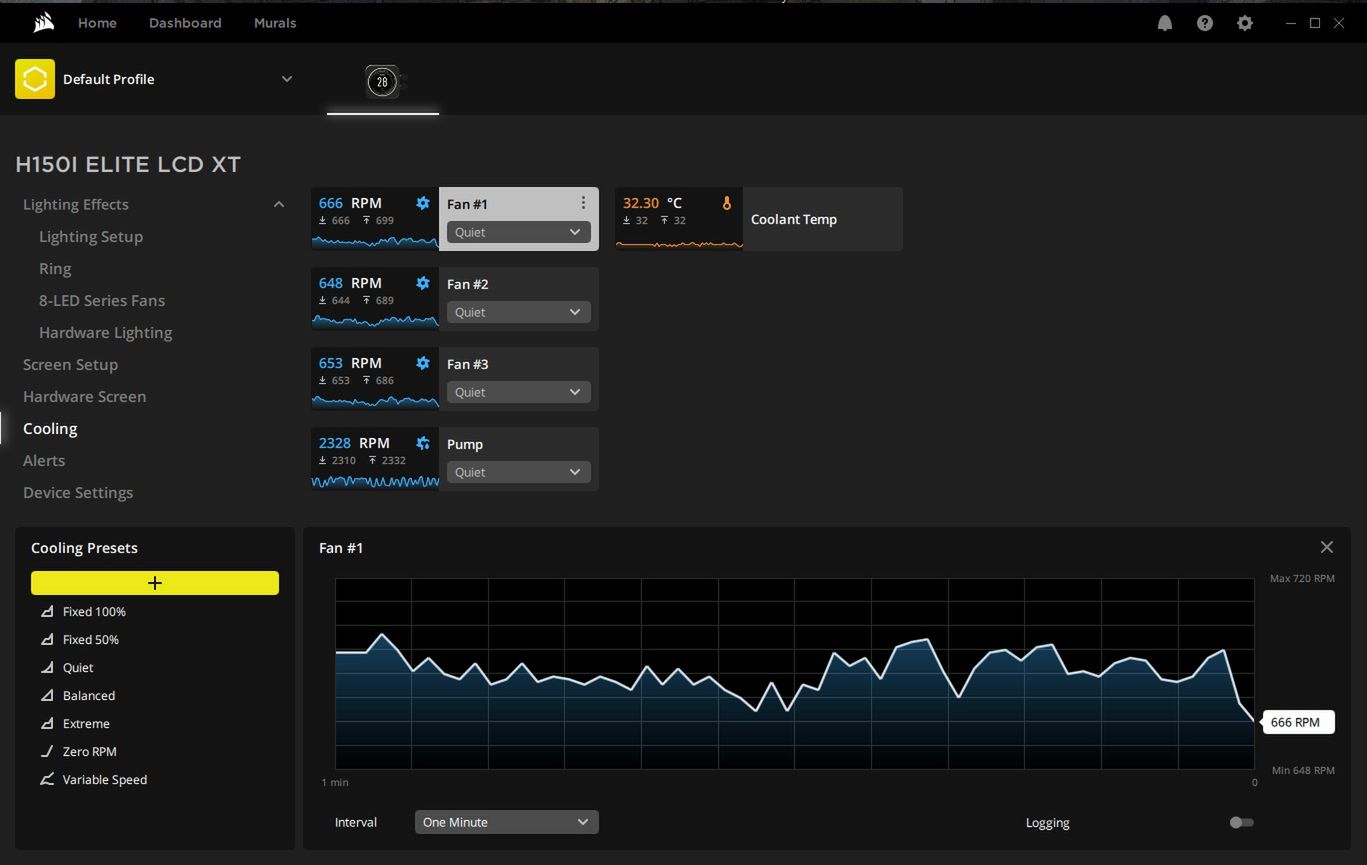Open the Fan #3 Quiet preset dropdown
Viewport: 1367px width, 865px height.
click(518, 392)
